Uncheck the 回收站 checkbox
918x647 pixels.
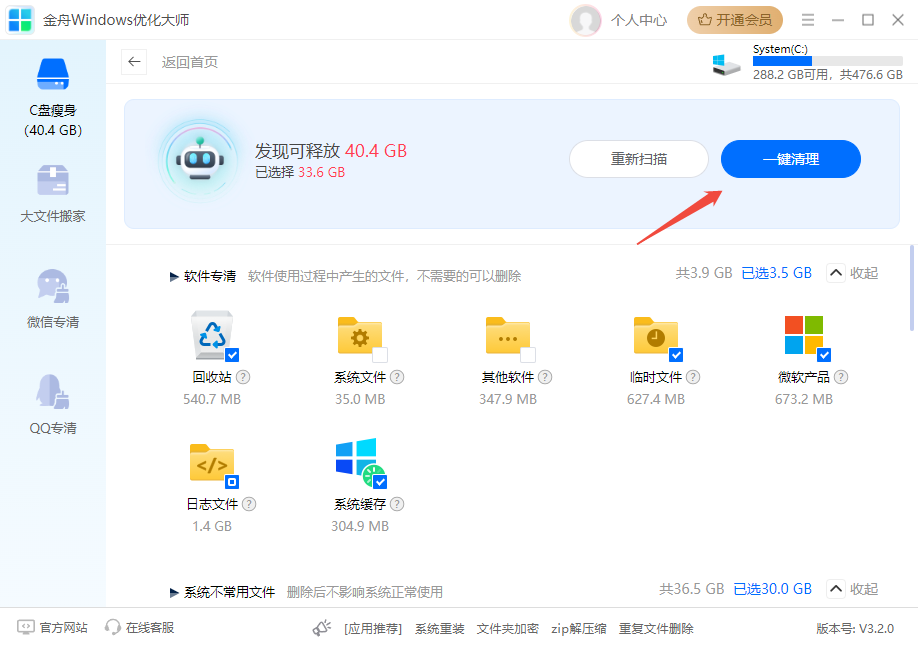coord(232,355)
